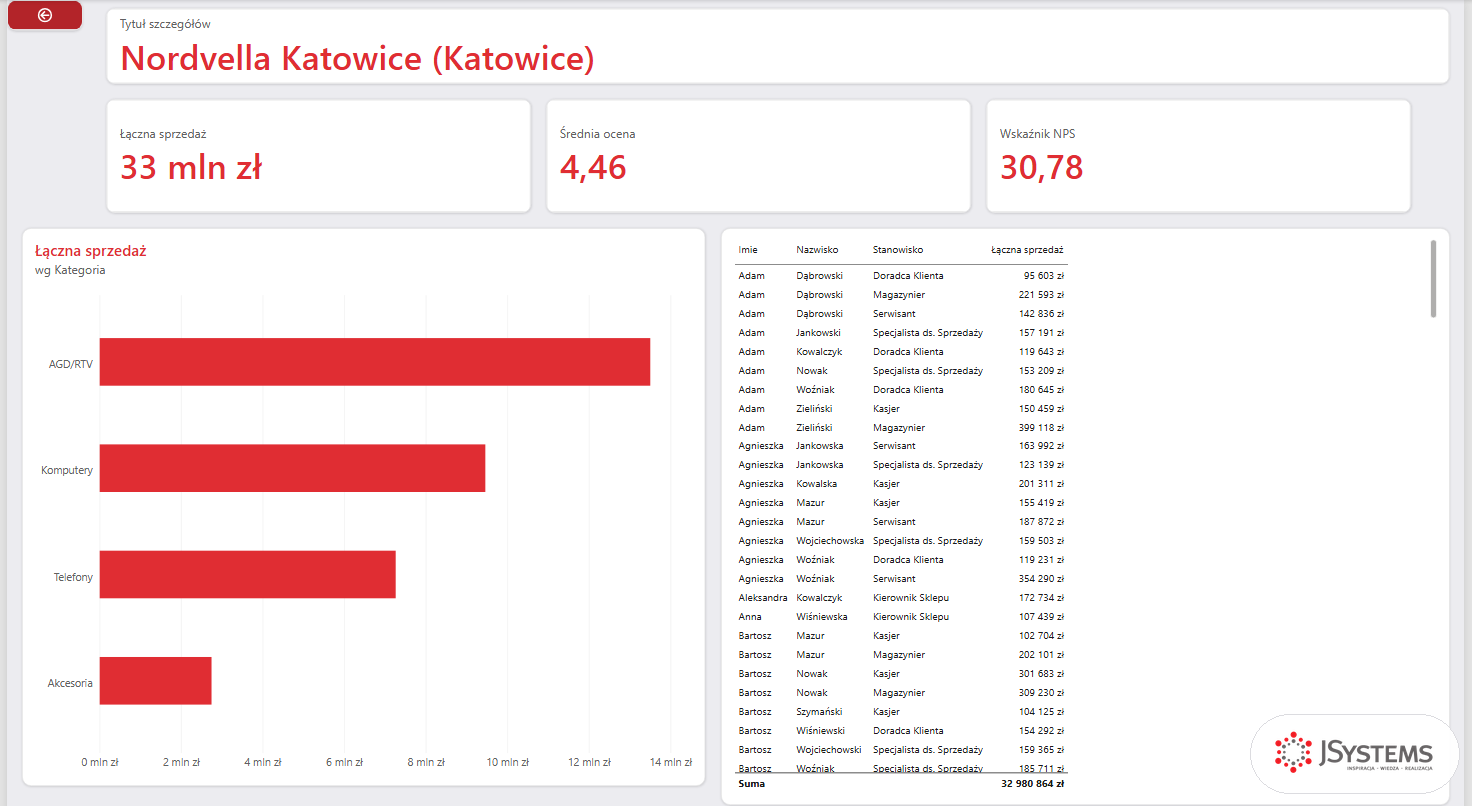Screen dimensions: 1472x806
Task: Click the 95 603 zł sales cell
Action: coord(1043,276)
